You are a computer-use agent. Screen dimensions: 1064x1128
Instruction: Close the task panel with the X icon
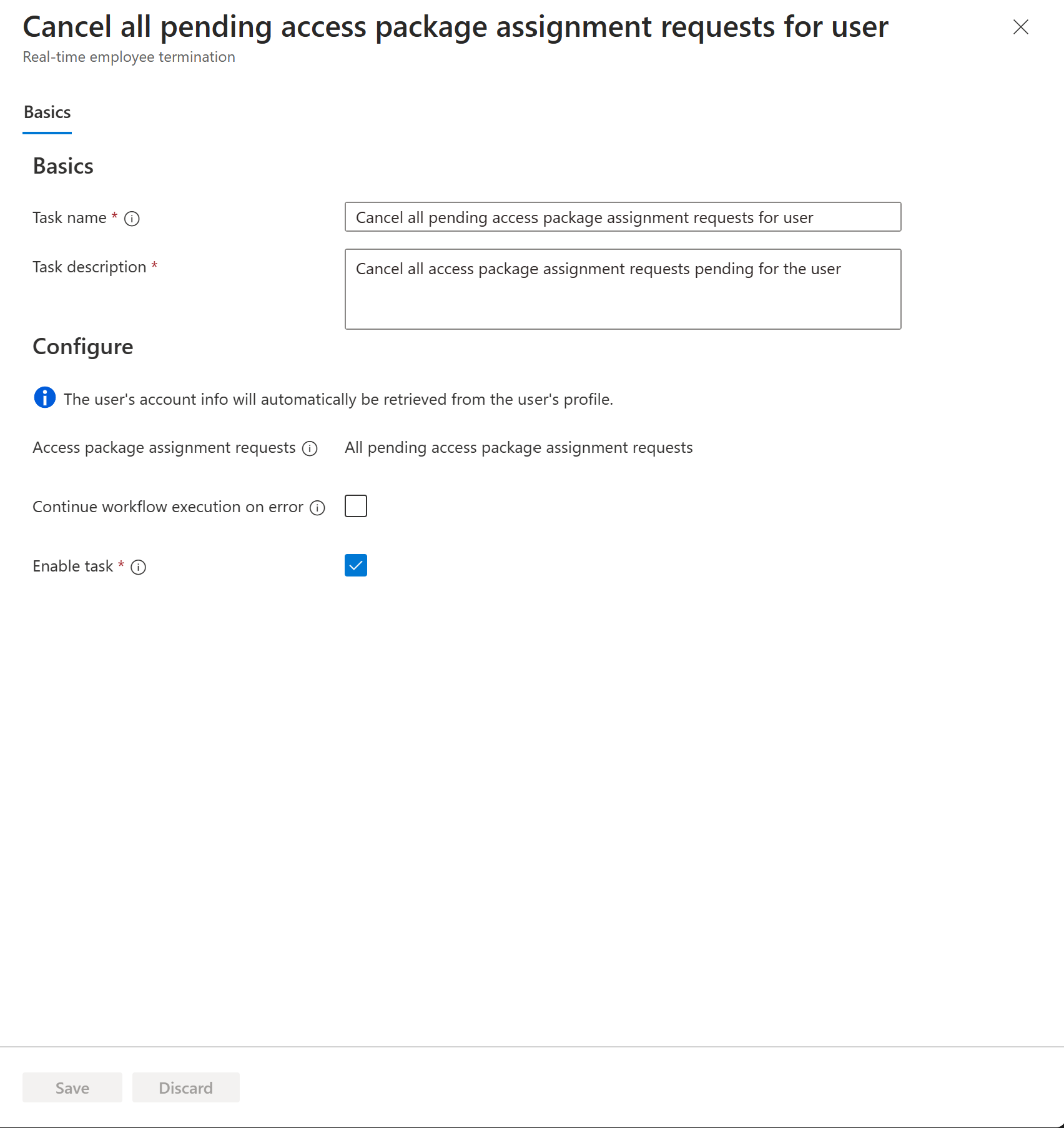[x=1021, y=27]
